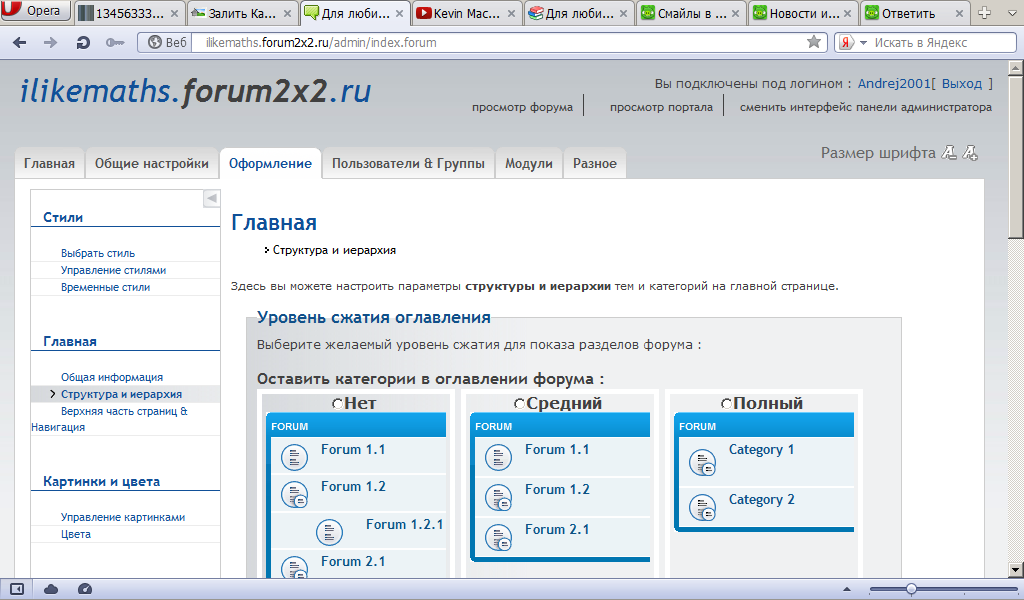Click the Category 1 icon in Полный preview

703,462
